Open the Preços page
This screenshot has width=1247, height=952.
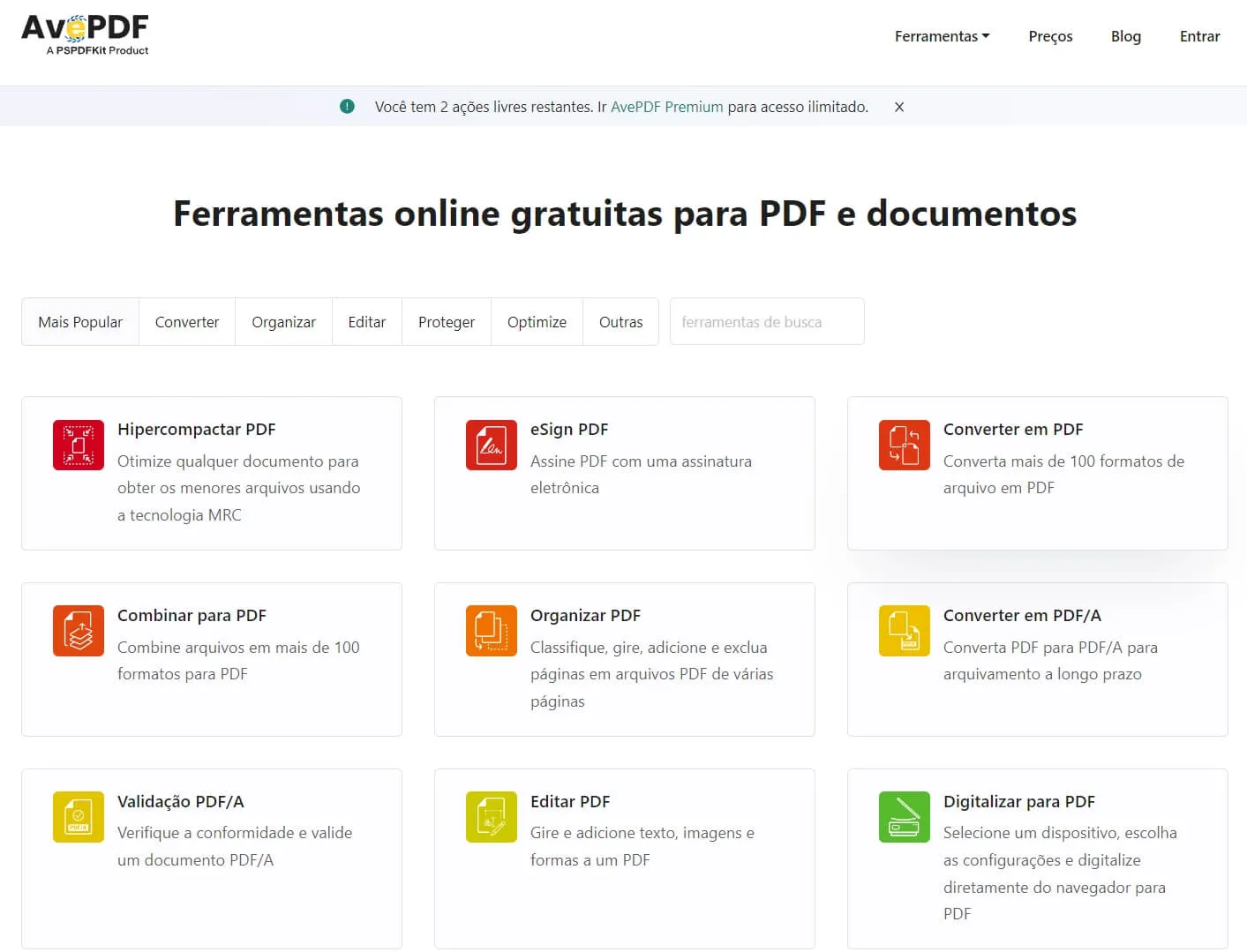point(1050,36)
